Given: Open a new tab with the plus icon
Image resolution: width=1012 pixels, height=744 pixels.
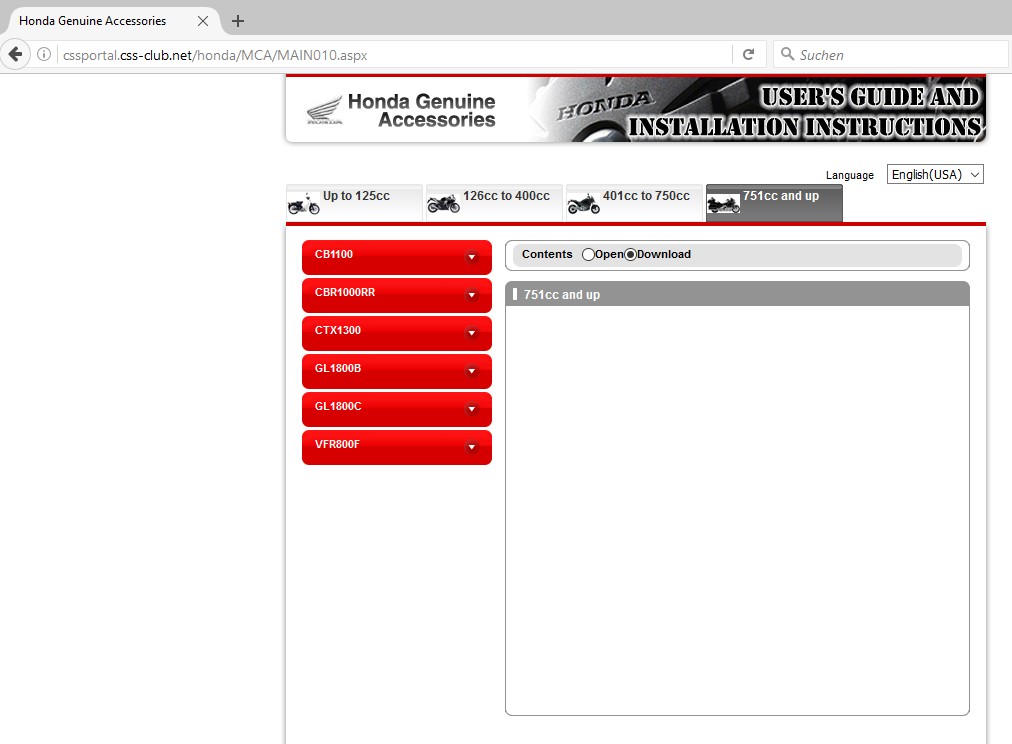Looking at the screenshot, I should [x=238, y=21].
